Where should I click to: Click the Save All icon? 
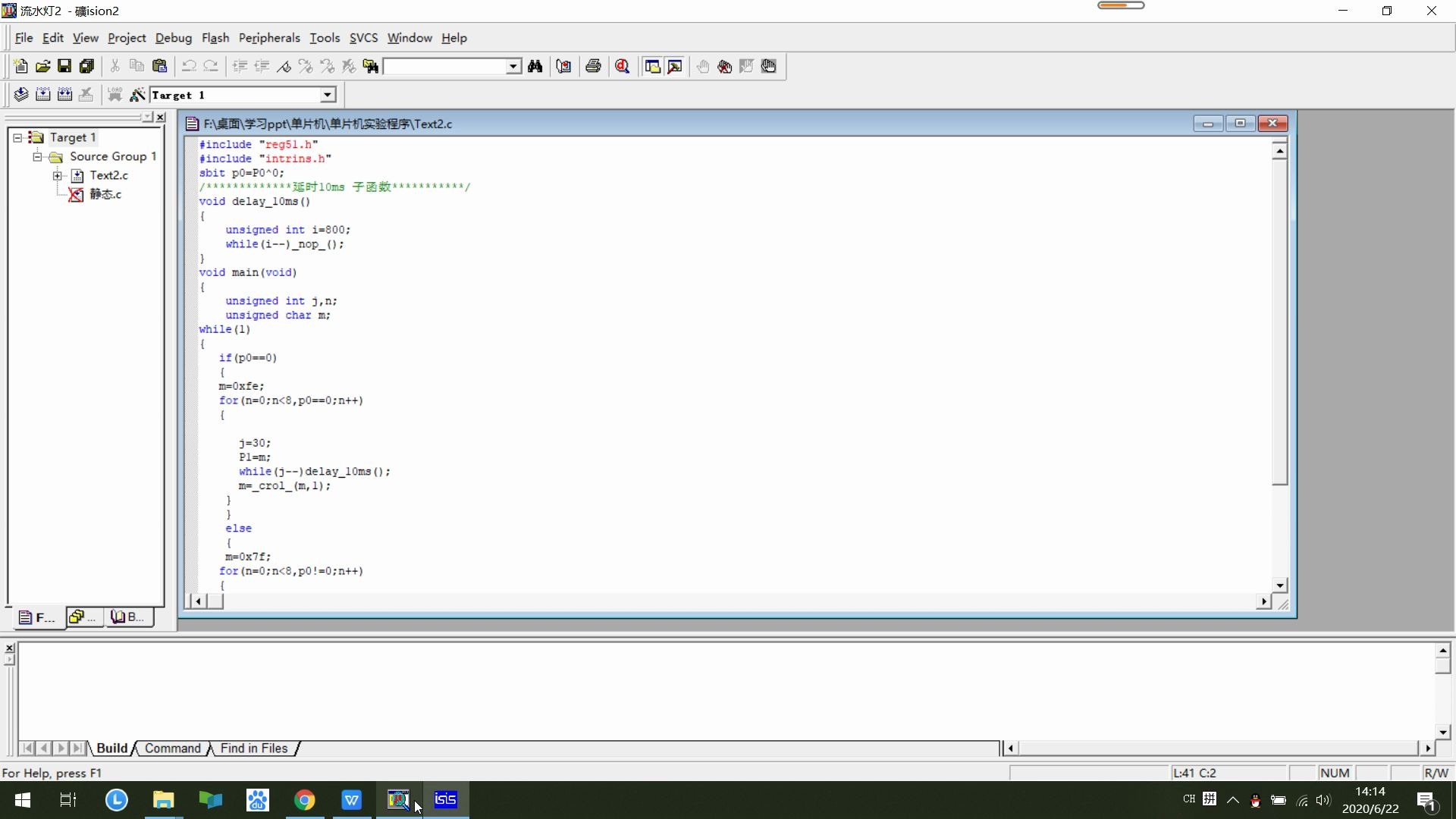[86, 67]
